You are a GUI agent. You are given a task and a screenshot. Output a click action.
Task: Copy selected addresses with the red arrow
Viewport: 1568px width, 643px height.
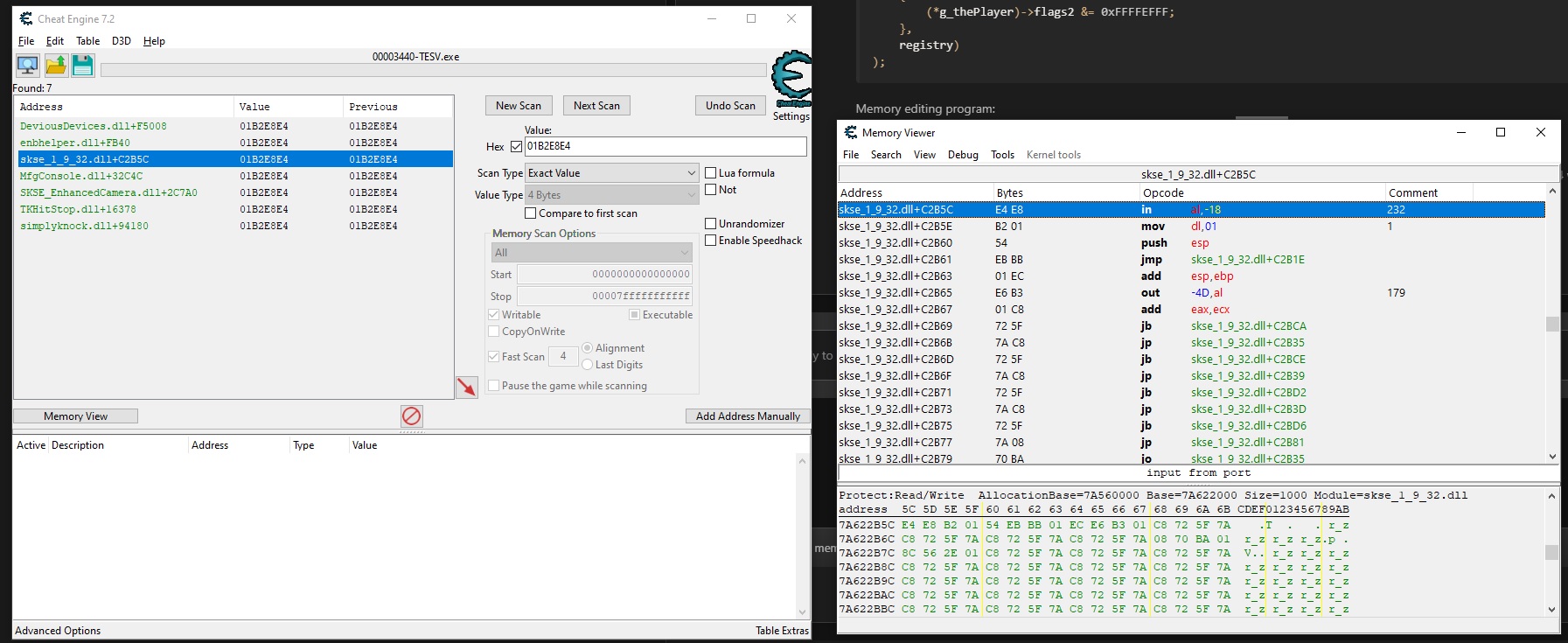pos(467,387)
